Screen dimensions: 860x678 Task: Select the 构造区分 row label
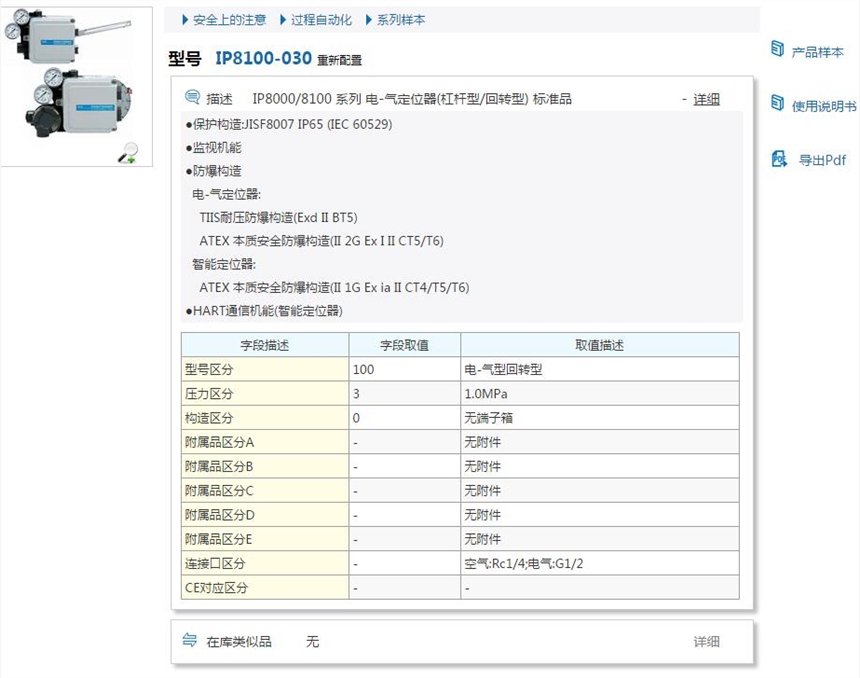click(265, 417)
